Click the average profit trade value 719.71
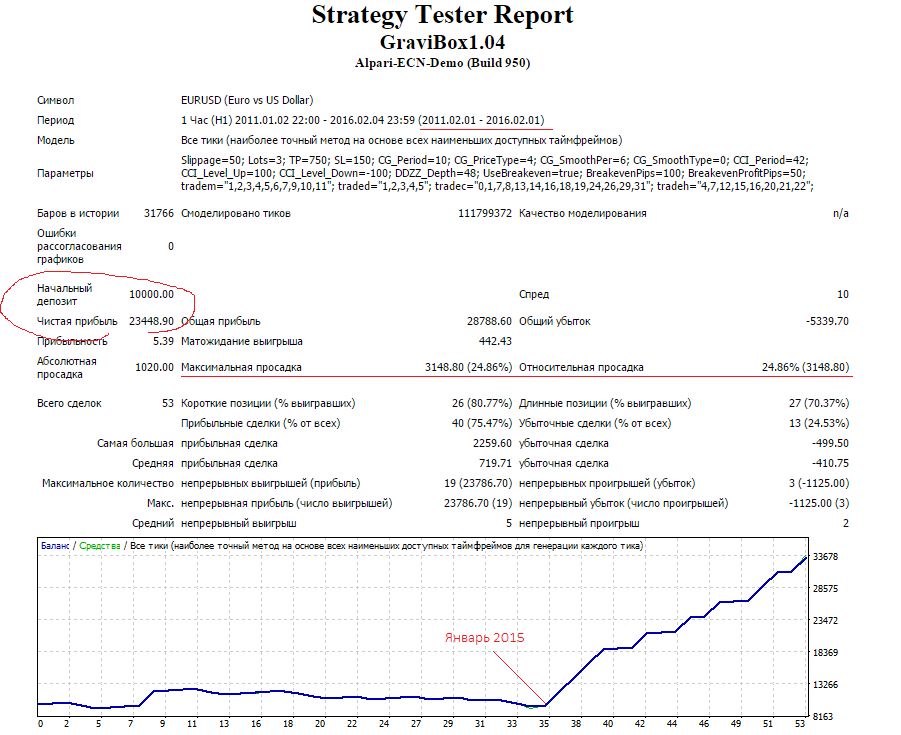Screen dimensions: 901x735 tap(495, 464)
